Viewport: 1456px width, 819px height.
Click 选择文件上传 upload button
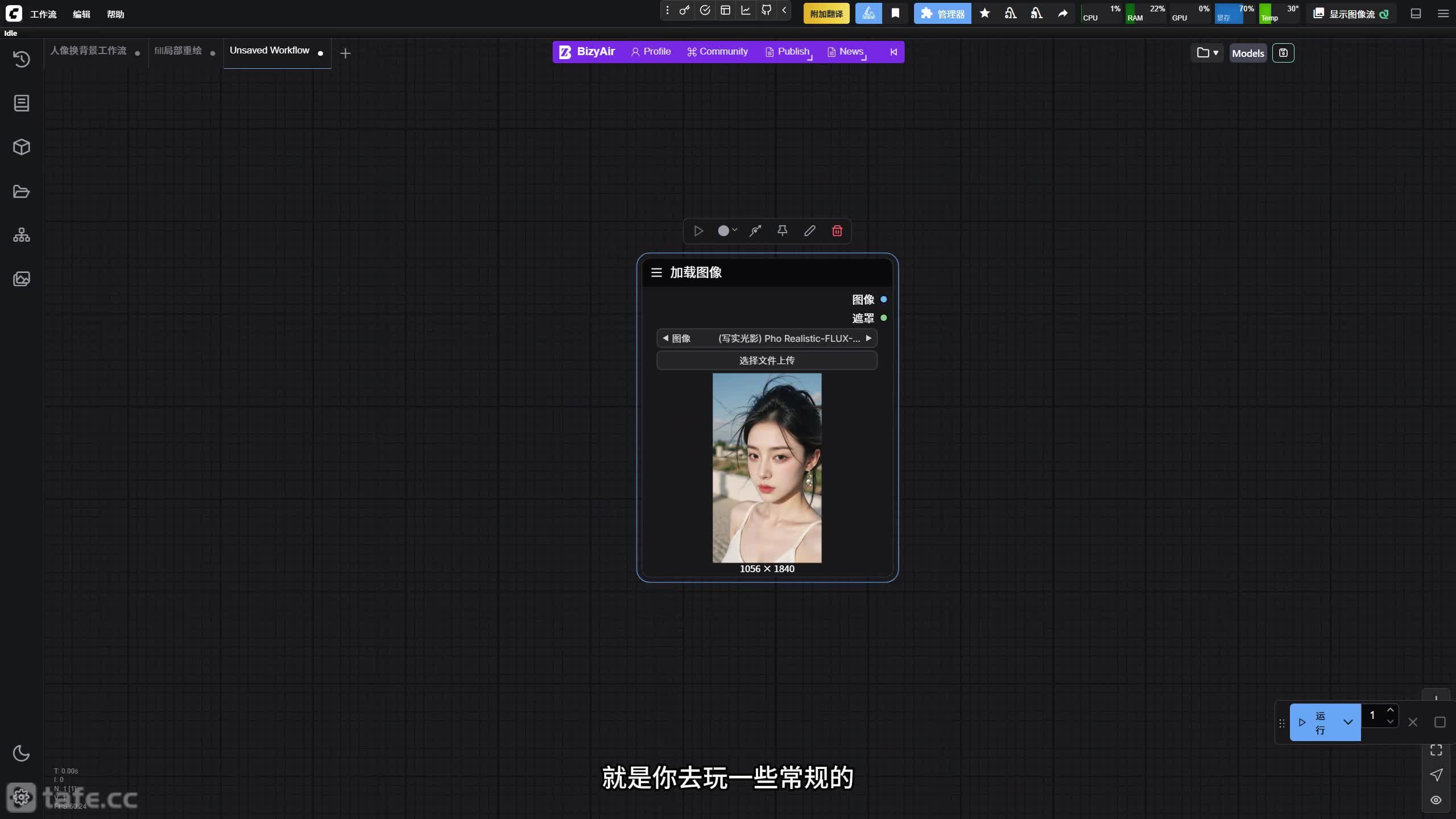[x=767, y=361]
